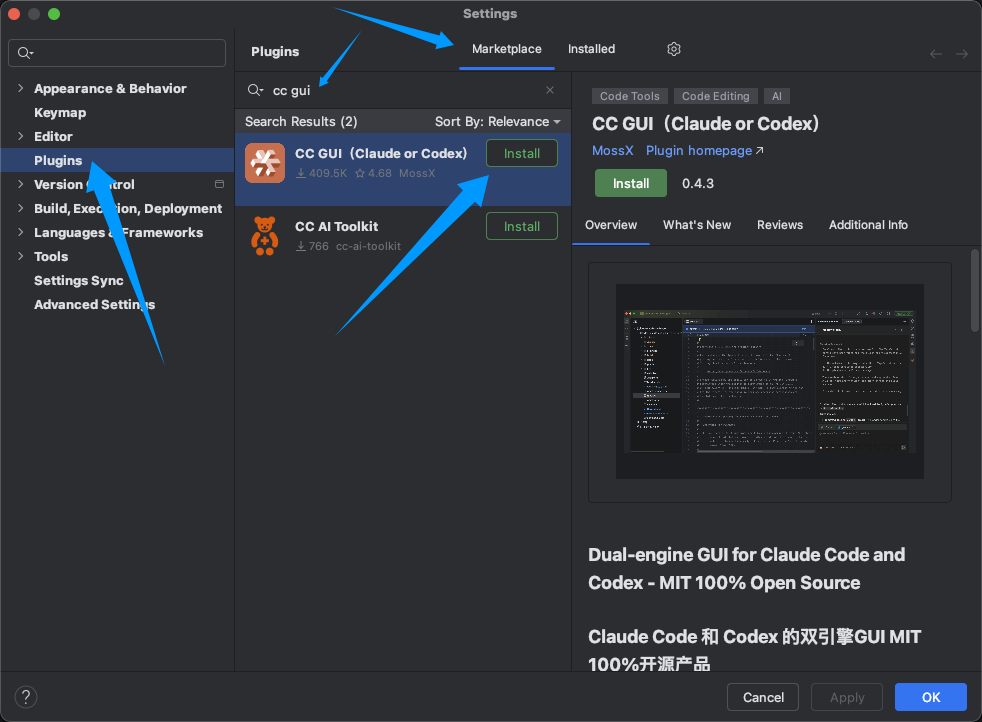The height and width of the screenshot is (722, 982).
Task: Click the Code Tools tag
Action: [629, 96]
